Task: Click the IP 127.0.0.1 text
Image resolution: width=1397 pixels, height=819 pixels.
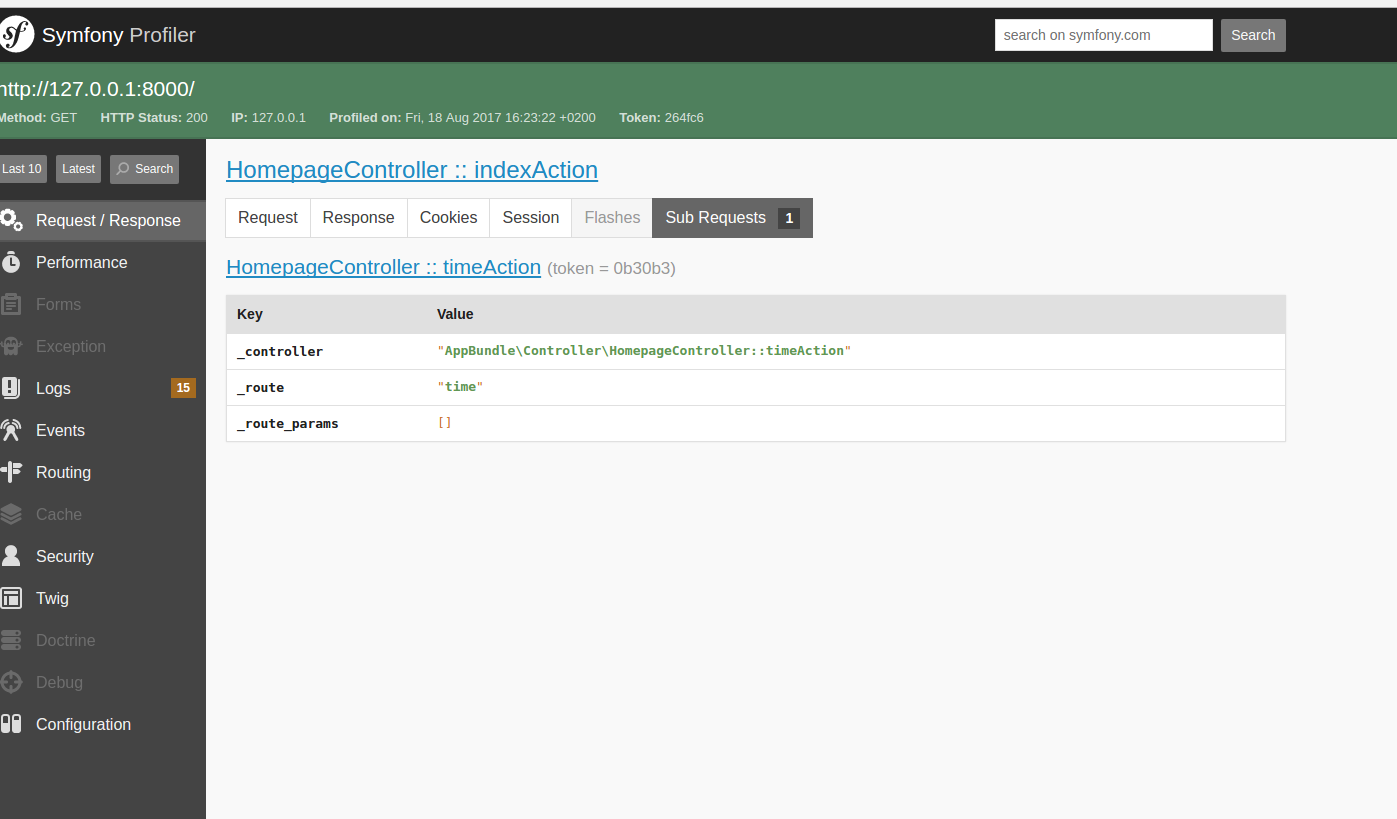Action: coord(268,117)
